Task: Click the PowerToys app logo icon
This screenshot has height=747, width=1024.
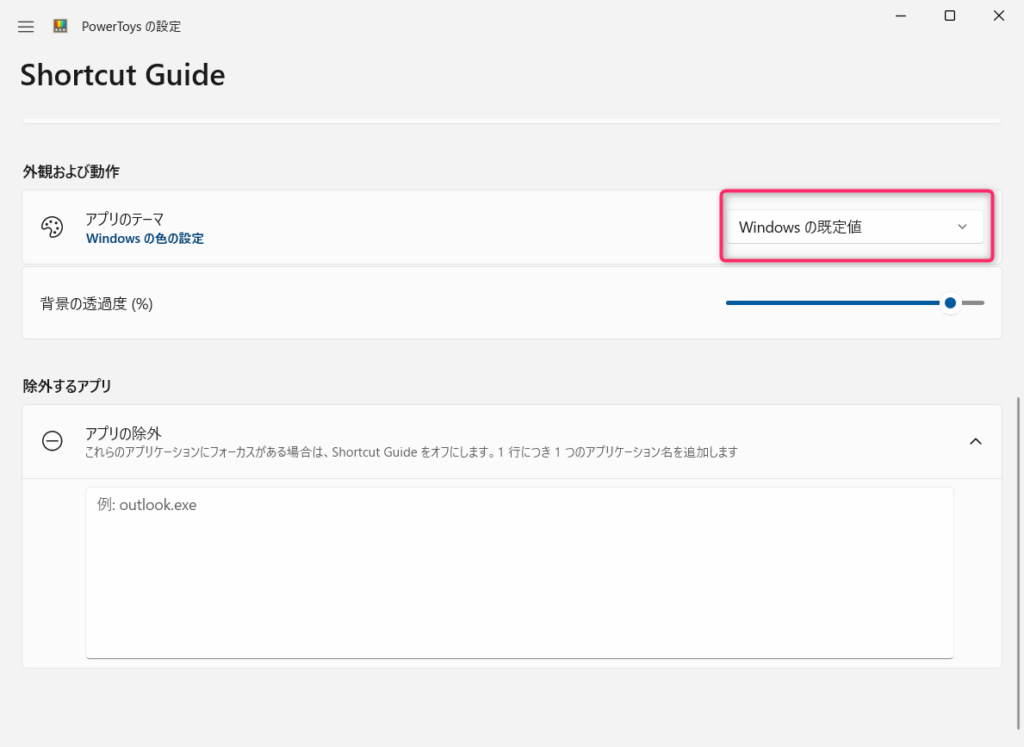Action: pos(60,26)
